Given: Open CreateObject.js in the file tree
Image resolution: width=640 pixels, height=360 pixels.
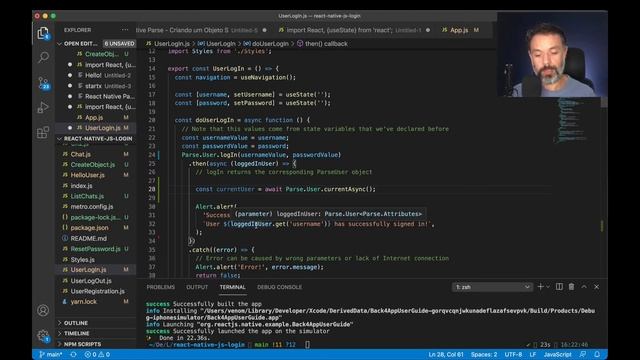Looking at the screenshot, I should [96, 165].
